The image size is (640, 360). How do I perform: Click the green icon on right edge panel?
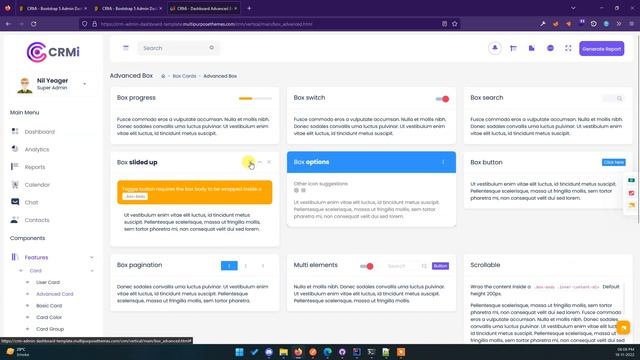631,180
